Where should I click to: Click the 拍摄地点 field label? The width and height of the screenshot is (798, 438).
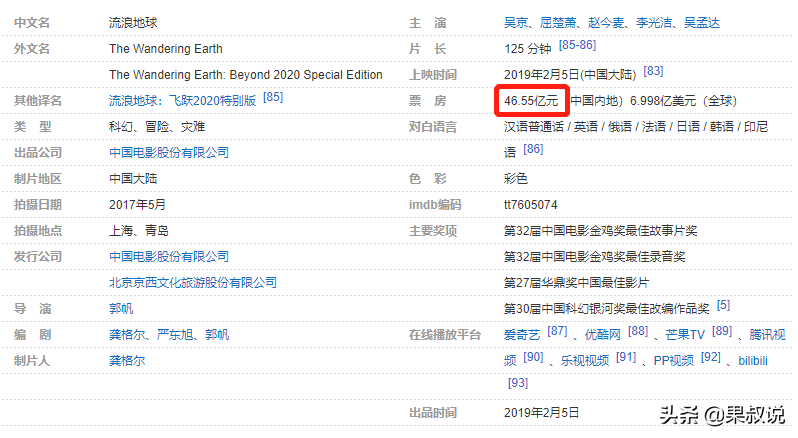pos(38,231)
